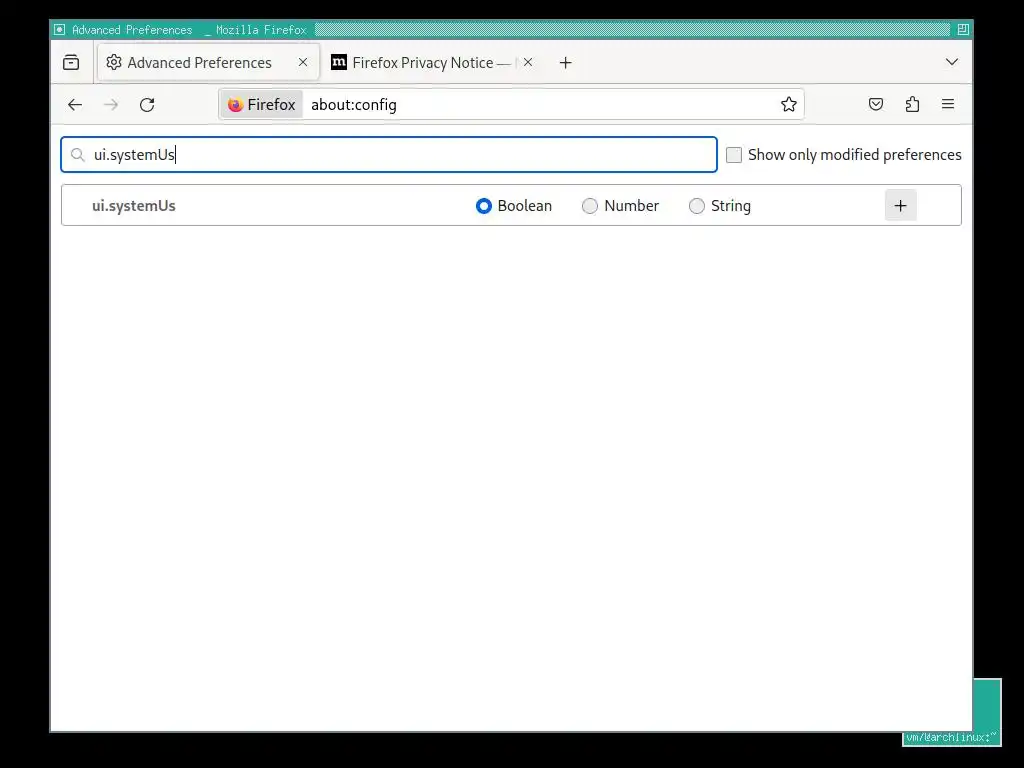Image resolution: width=1024 pixels, height=768 pixels.
Task: Click the ui.systemUs preference name
Action: pyautogui.click(x=134, y=206)
